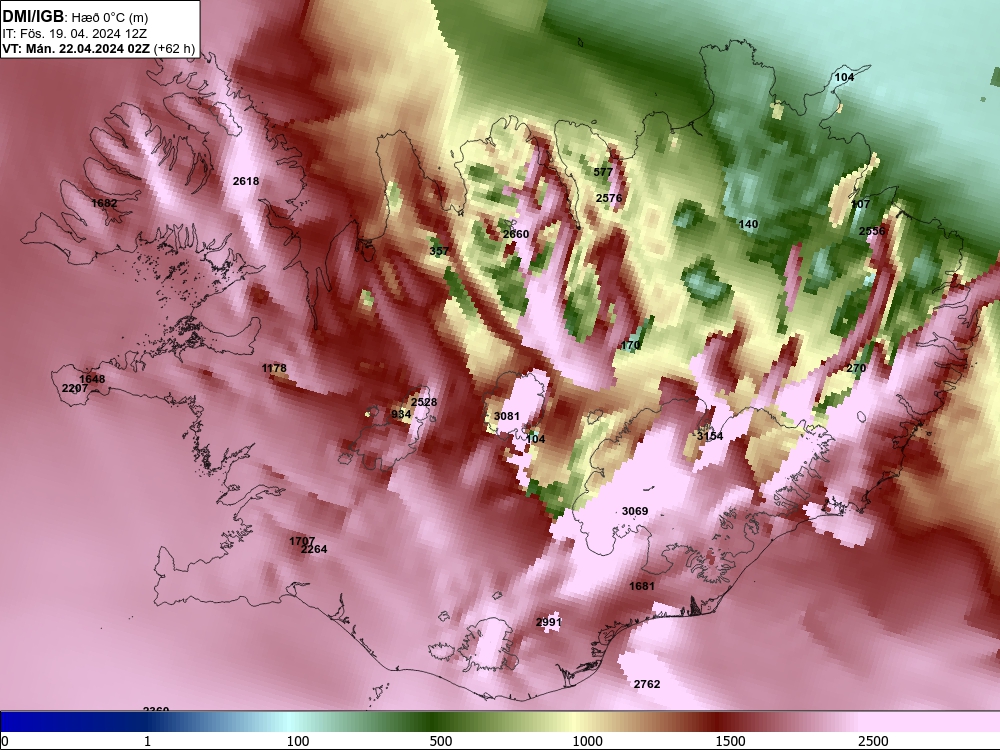The width and height of the screenshot is (1000, 750).
Task: Click the map value 2264
Action: 314,550
